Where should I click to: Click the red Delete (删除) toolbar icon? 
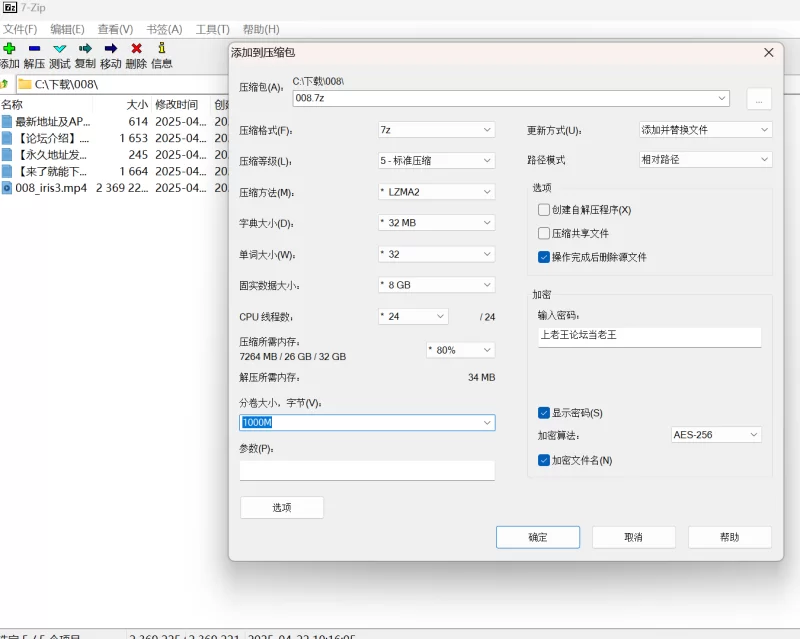pos(136,48)
